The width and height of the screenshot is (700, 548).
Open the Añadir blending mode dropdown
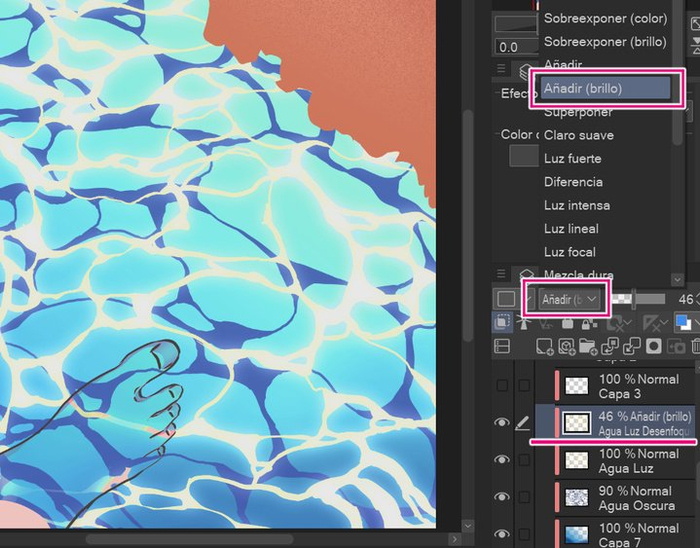coord(569,299)
